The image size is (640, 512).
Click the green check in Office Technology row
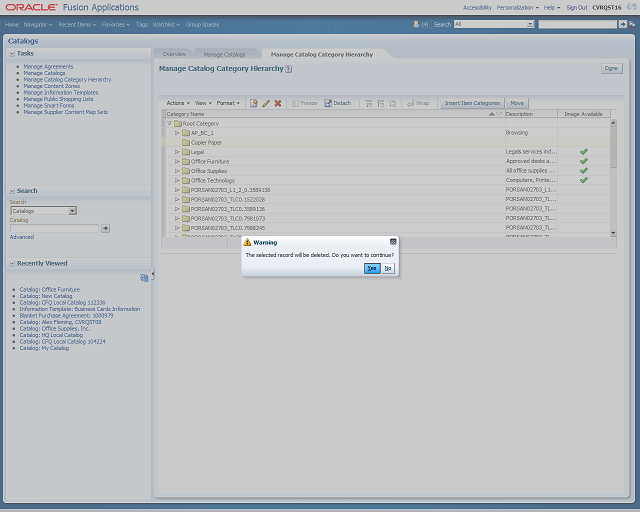pyautogui.click(x=584, y=180)
